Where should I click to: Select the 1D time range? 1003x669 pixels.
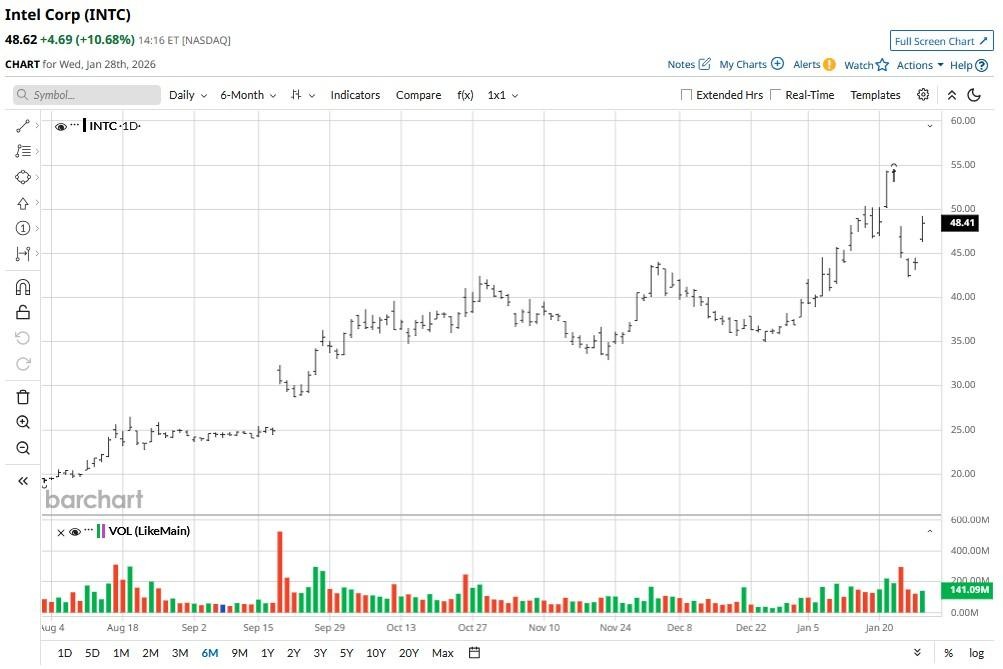point(65,653)
